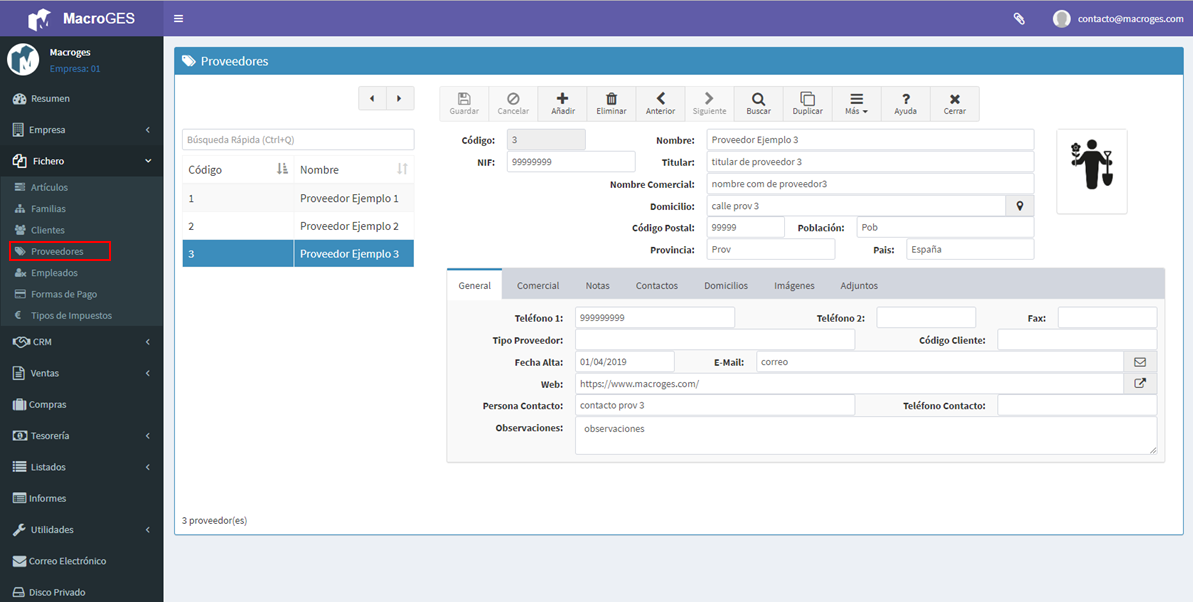Switch to the General tab
Image resolution: width=1193 pixels, height=602 pixels.
point(475,285)
